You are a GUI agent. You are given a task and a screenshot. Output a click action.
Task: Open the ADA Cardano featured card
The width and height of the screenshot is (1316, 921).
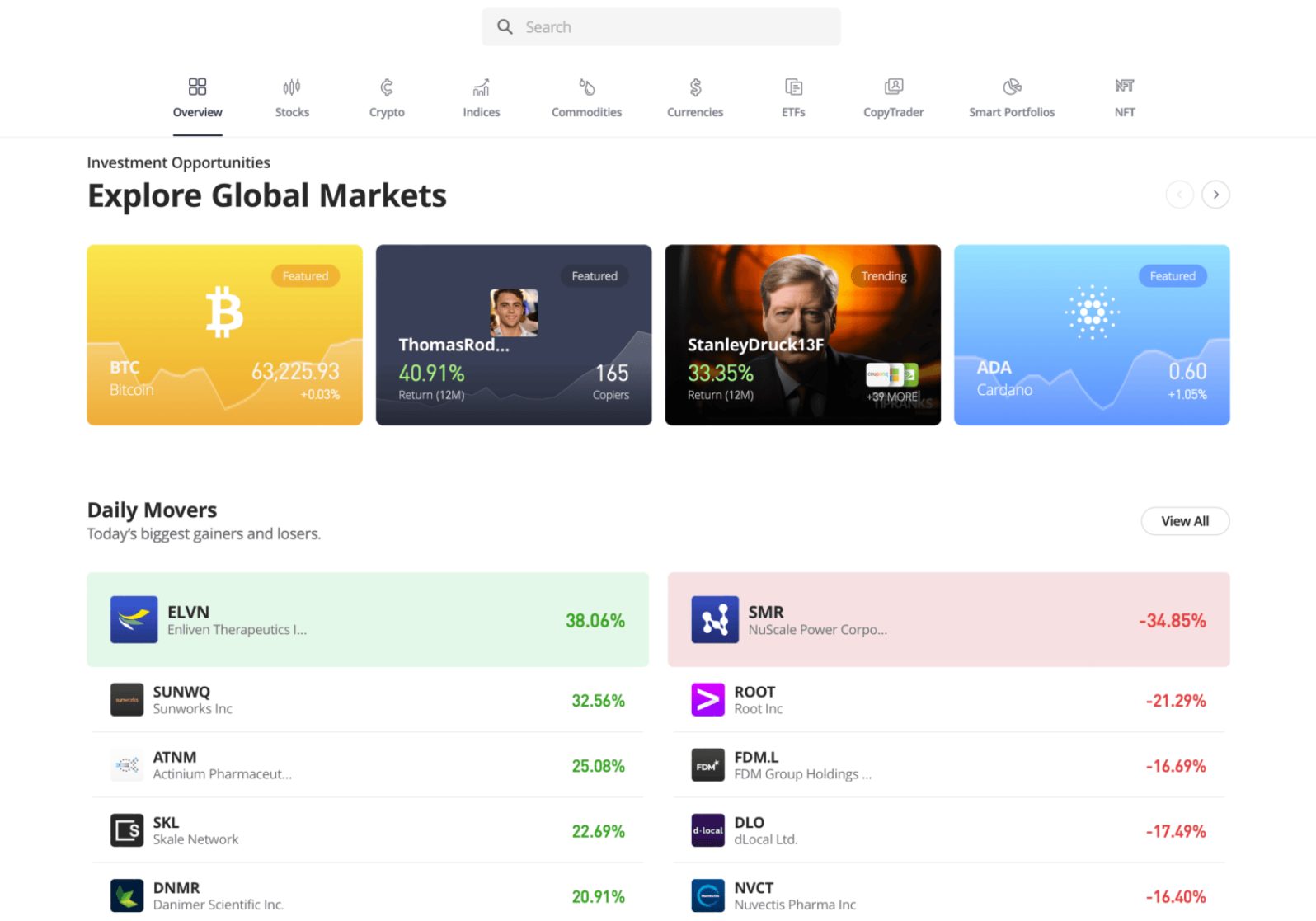pyautogui.click(x=1091, y=335)
